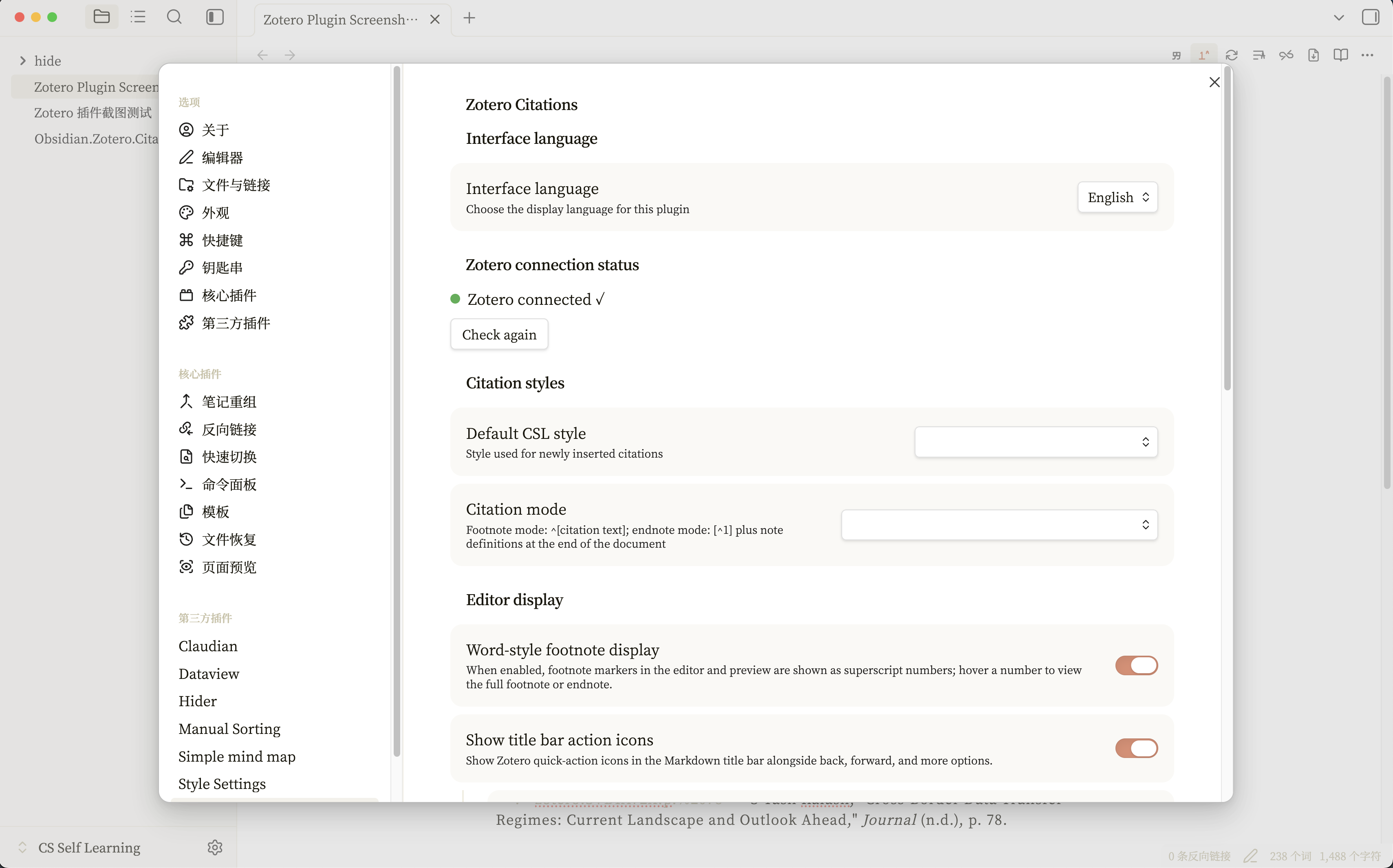1393x868 pixels.
Task: Open 模板 plugin settings
Action: click(x=274, y=511)
